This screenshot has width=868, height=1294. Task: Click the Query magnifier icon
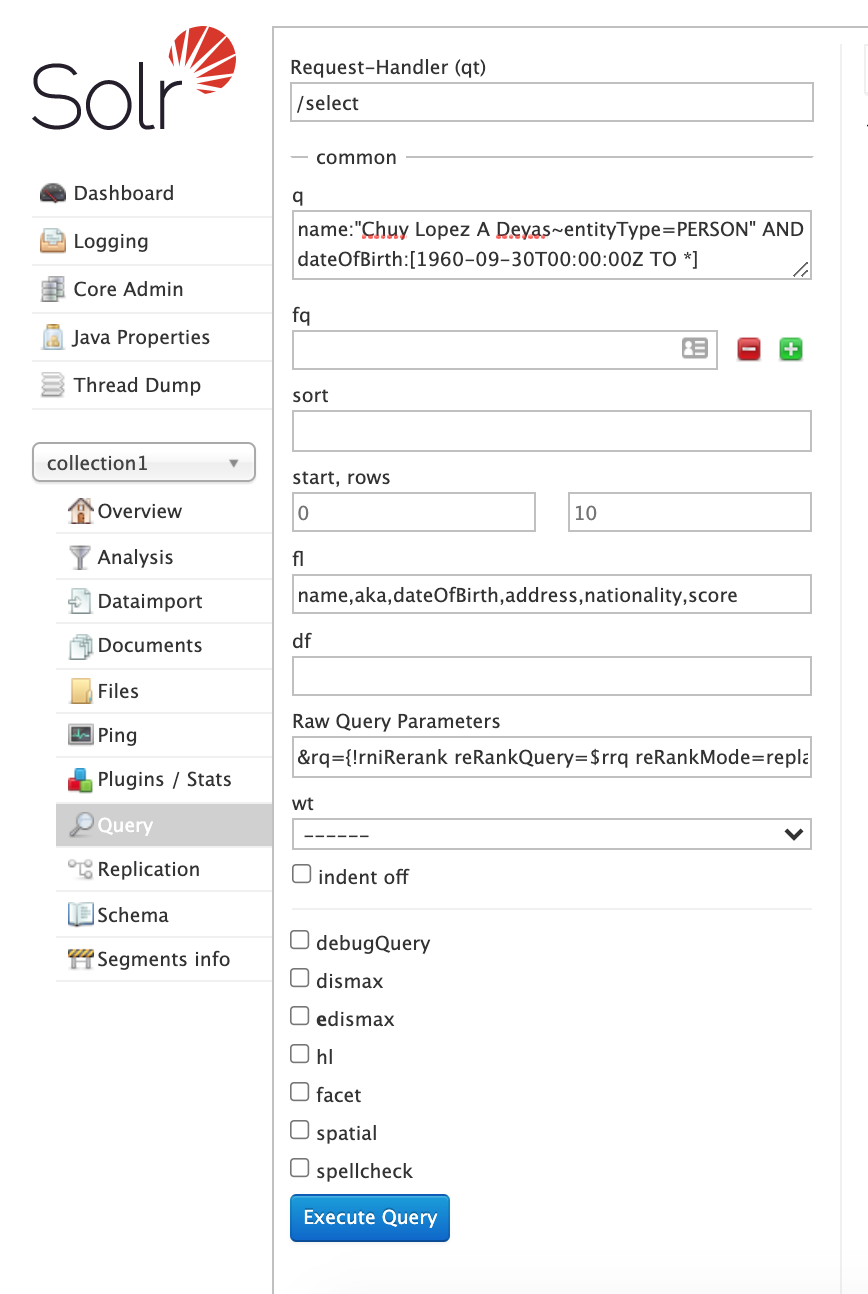click(80, 825)
